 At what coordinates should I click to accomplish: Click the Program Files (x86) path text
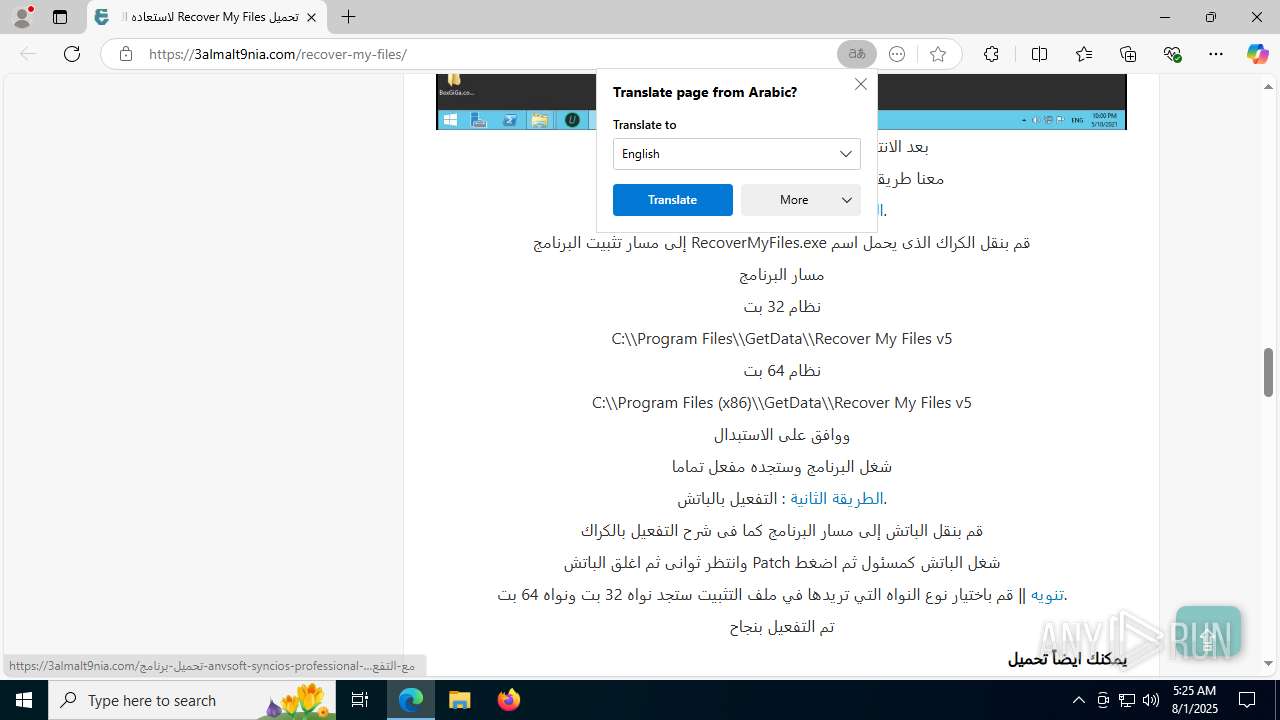[x=782, y=403]
